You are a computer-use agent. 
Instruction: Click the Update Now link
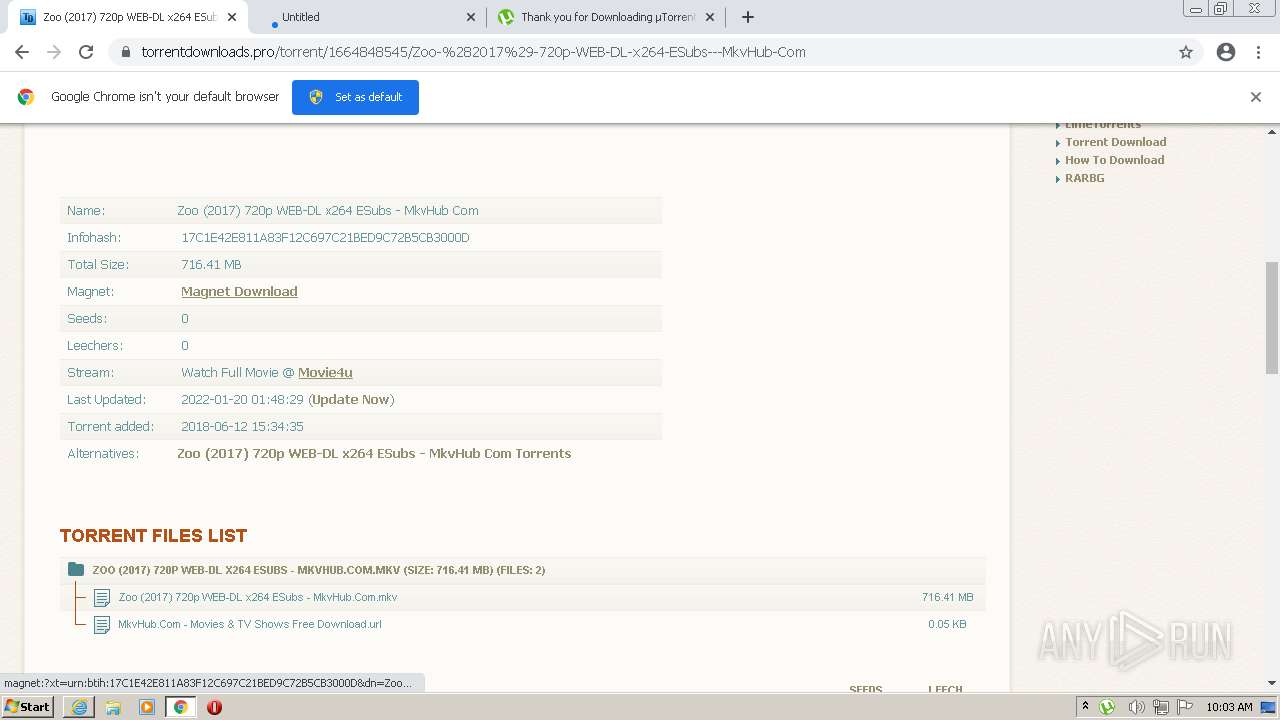[351, 400]
